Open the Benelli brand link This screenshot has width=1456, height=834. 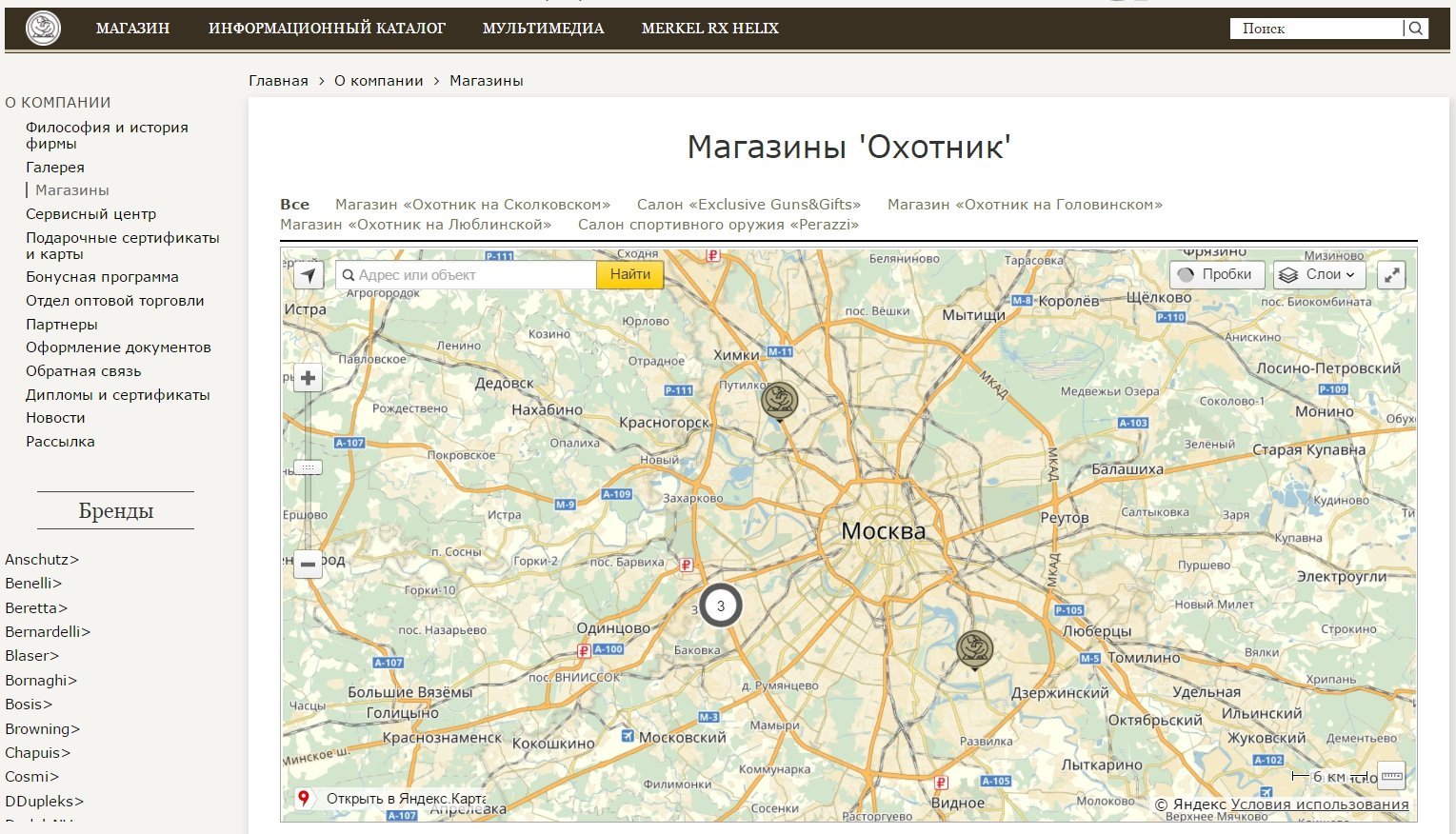[33, 583]
